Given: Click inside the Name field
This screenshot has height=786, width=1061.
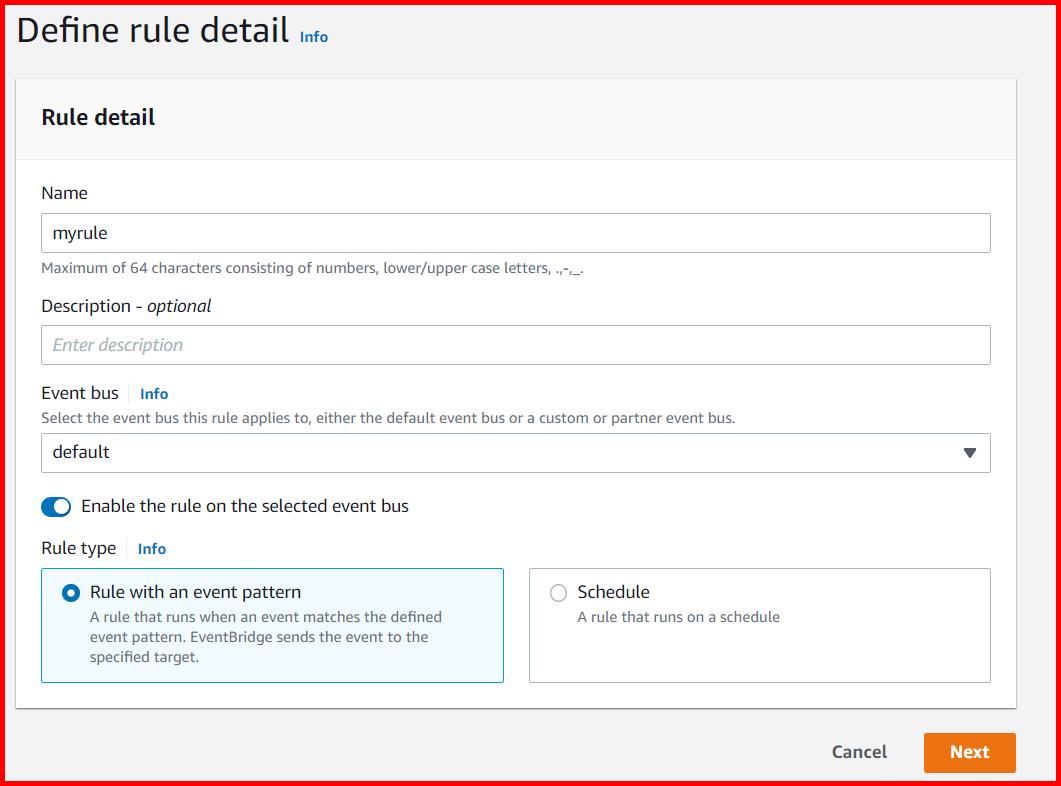Looking at the screenshot, I should pos(515,232).
